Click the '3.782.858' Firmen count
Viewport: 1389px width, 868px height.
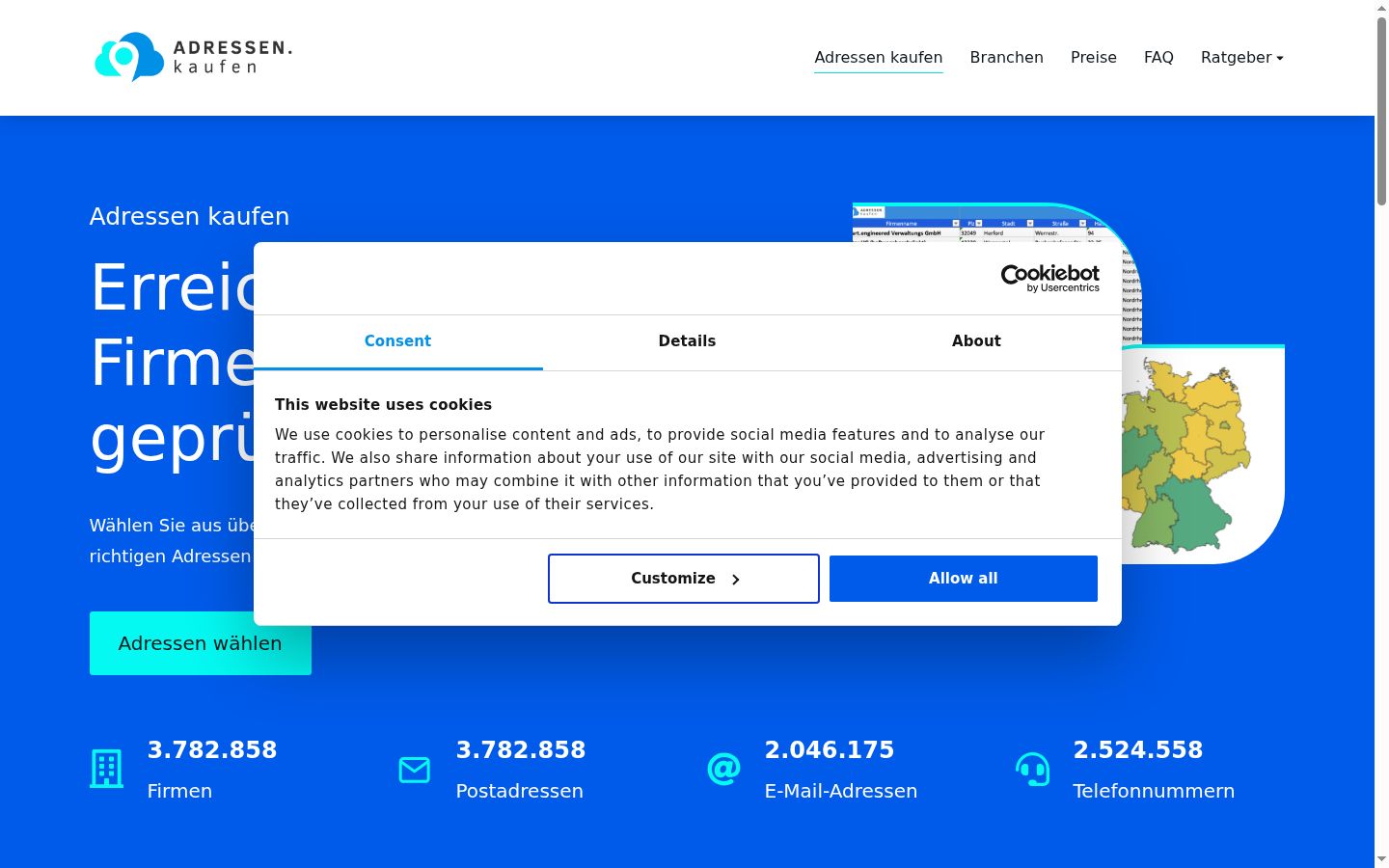pos(212,749)
